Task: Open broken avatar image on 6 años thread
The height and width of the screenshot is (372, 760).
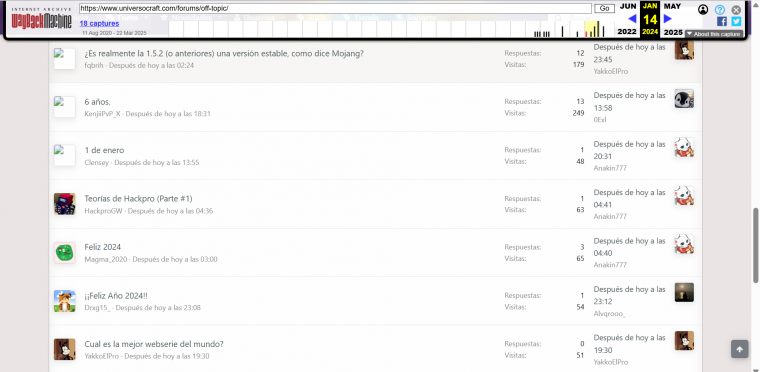Action: tap(64, 107)
